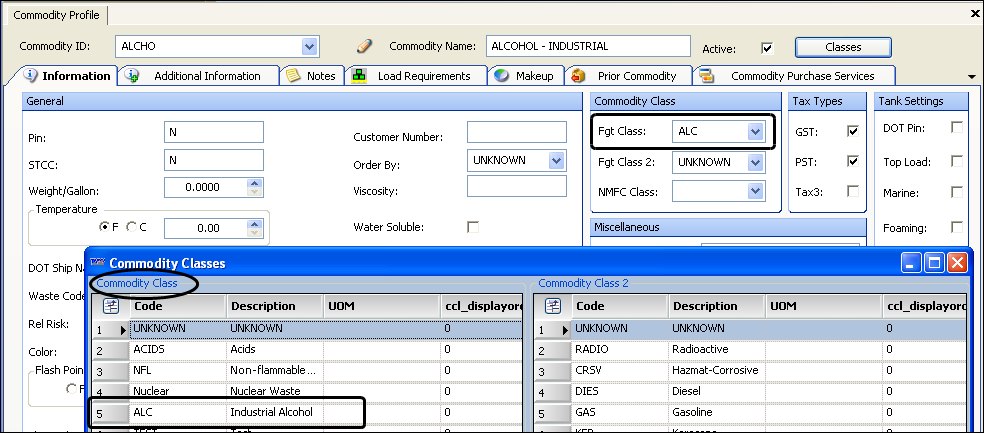Open the Order By dropdown
The width and height of the screenshot is (984, 433).
pyautogui.click(x=556, y=160)
